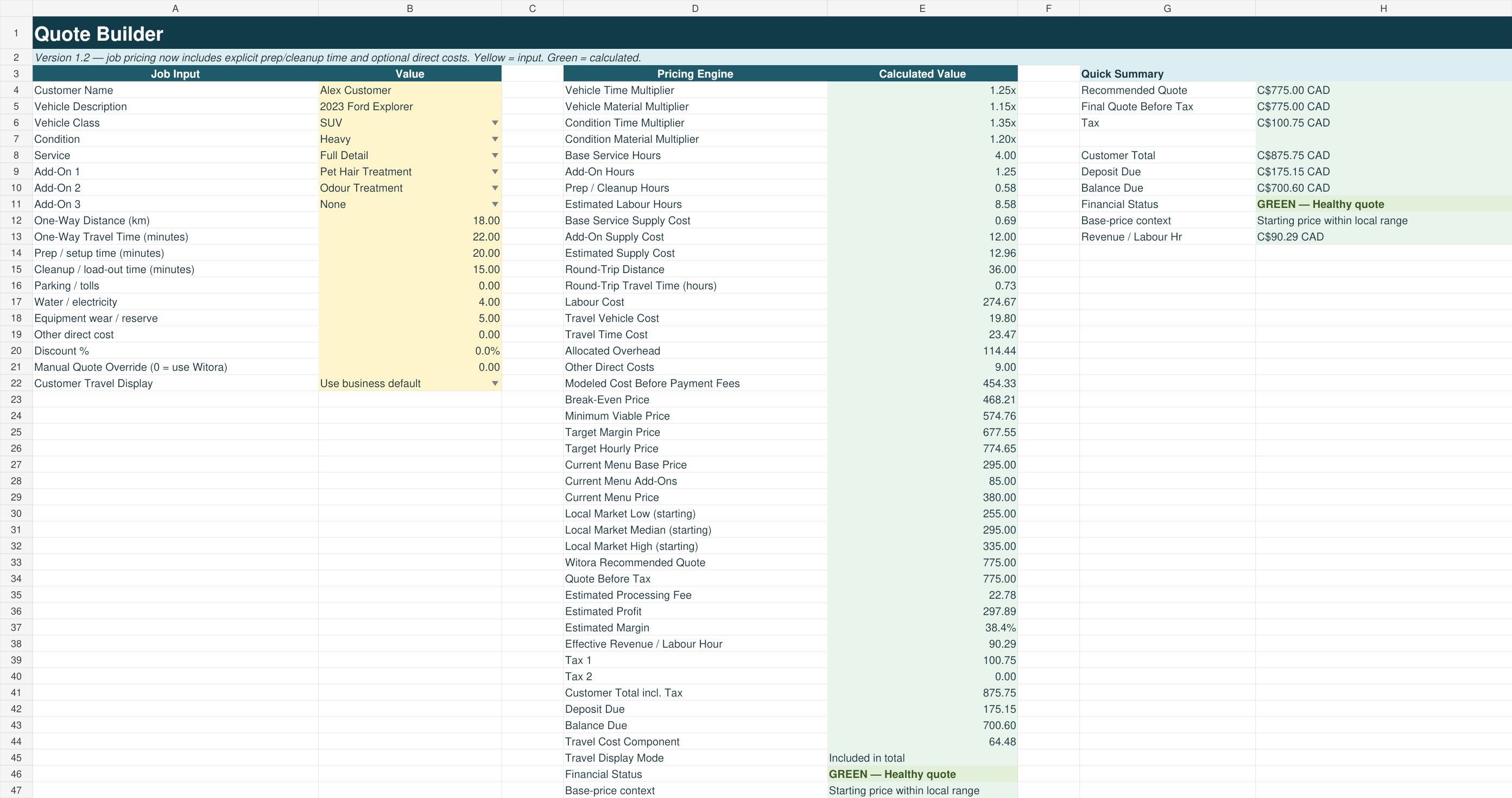Viewport: 1512px width, 798px height.
Task: Select Cleanup / load-out time value 15.00
Action: 410,269
